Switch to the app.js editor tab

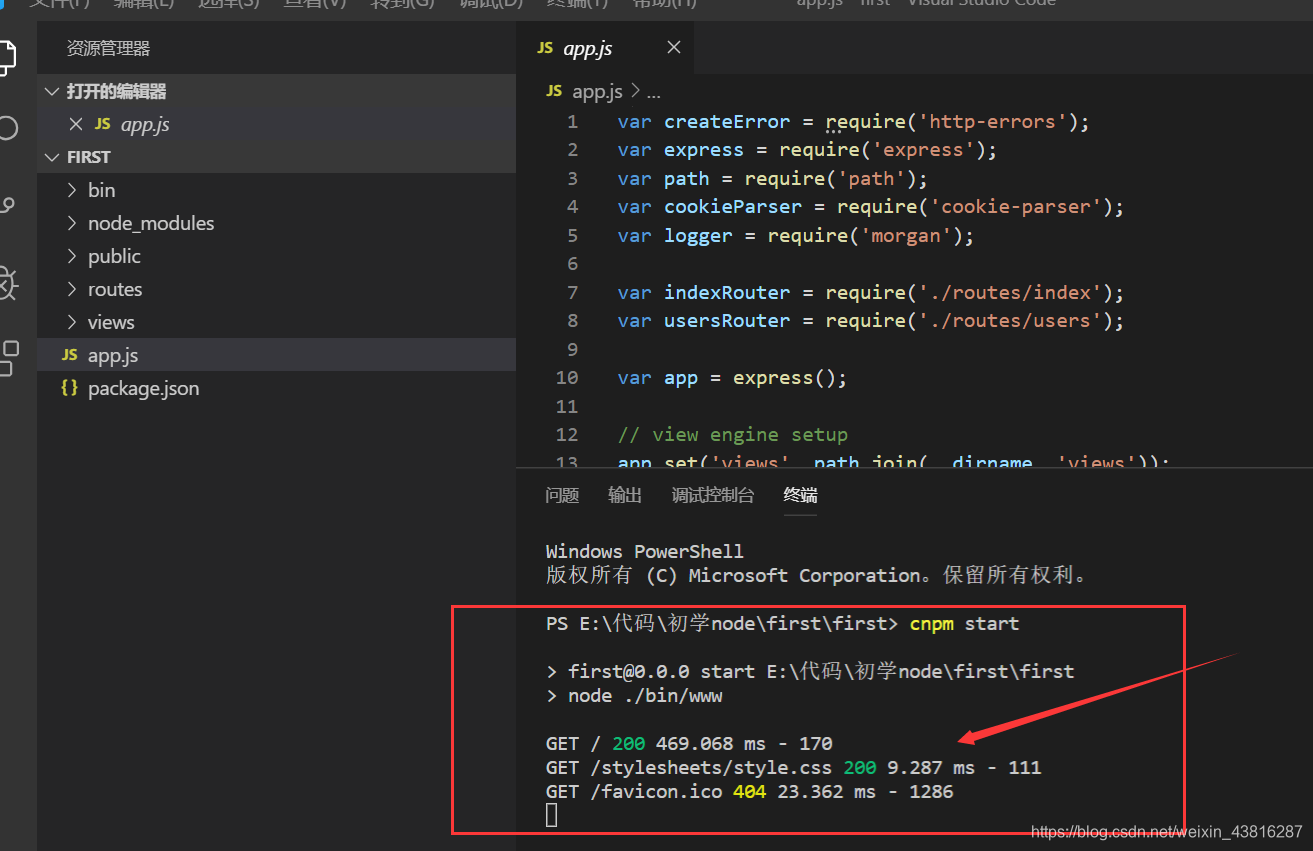tap(605, 48)
